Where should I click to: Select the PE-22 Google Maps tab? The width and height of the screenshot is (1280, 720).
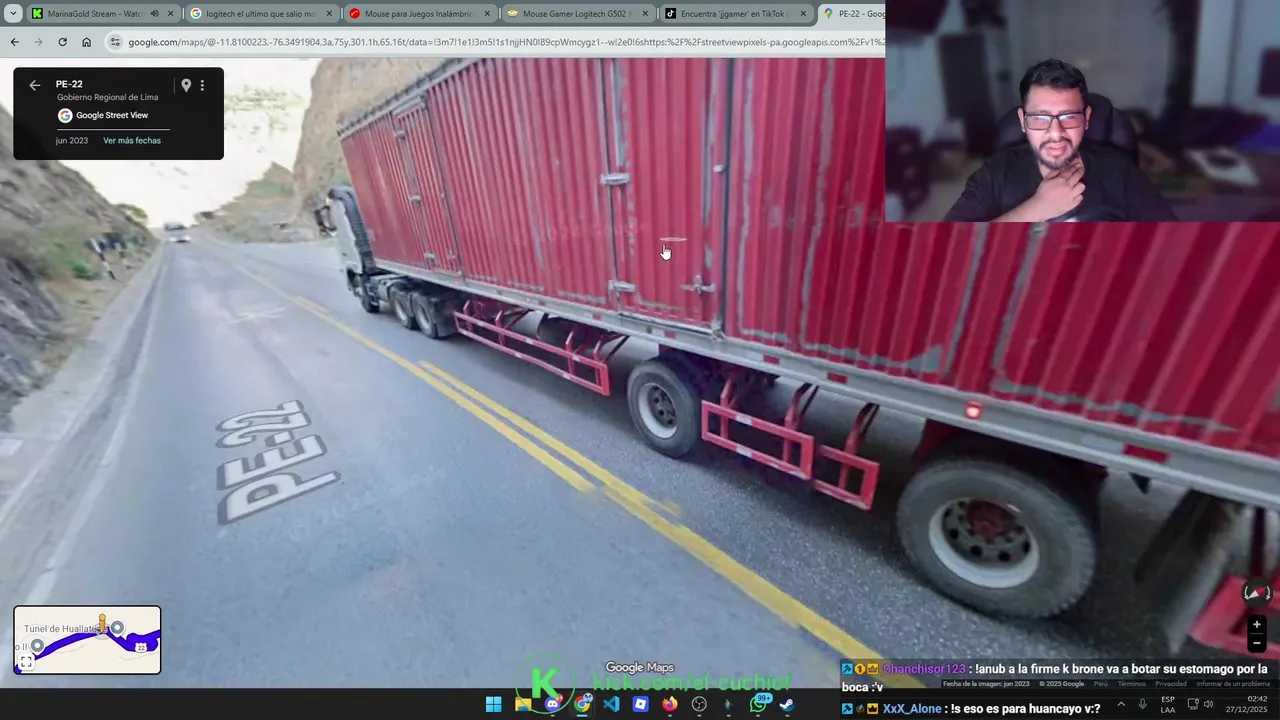(852, 14)
